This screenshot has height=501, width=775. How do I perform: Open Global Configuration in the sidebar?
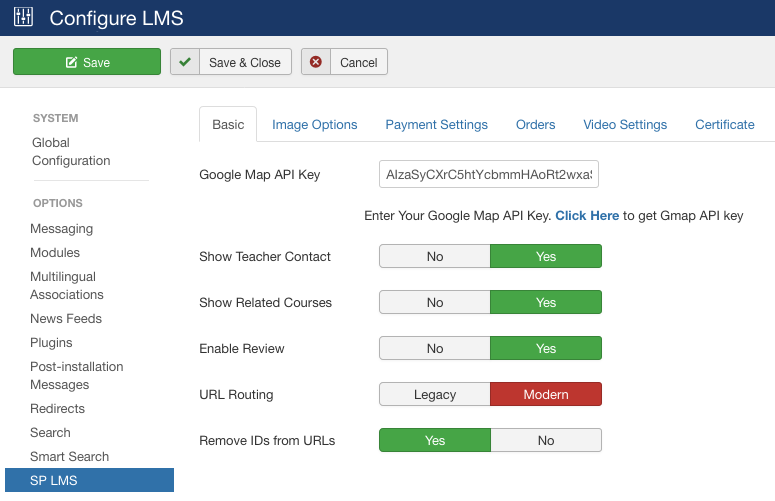coord(71,152)
